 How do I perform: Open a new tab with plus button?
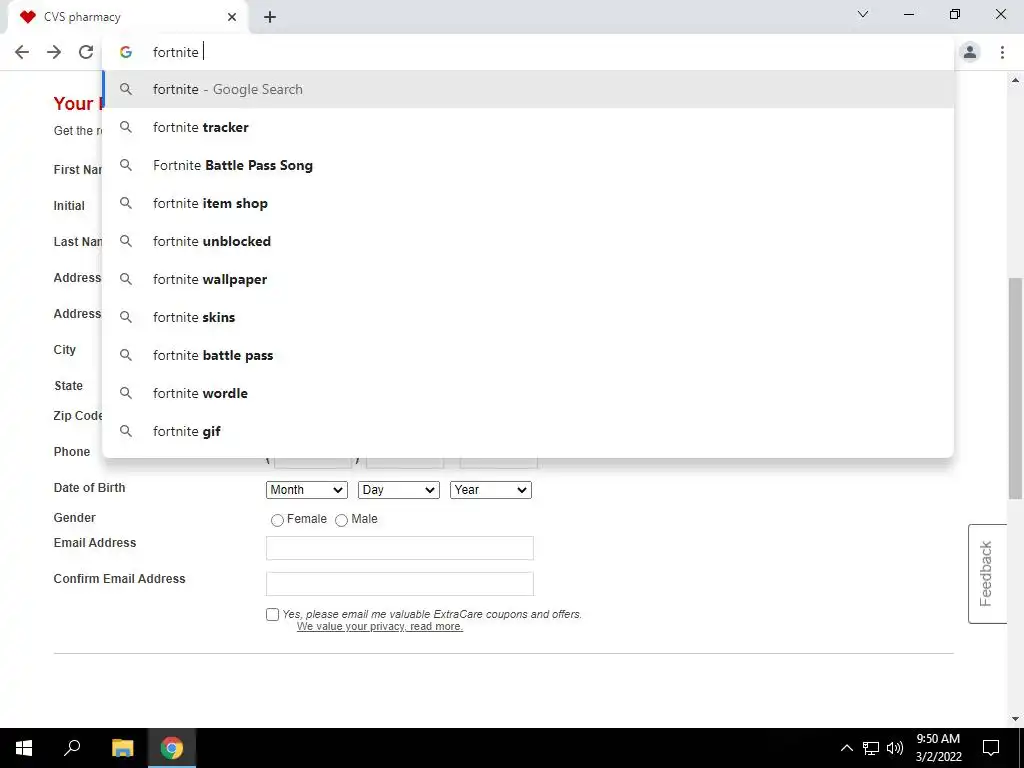pyautogui.click(x=270, y=17)
